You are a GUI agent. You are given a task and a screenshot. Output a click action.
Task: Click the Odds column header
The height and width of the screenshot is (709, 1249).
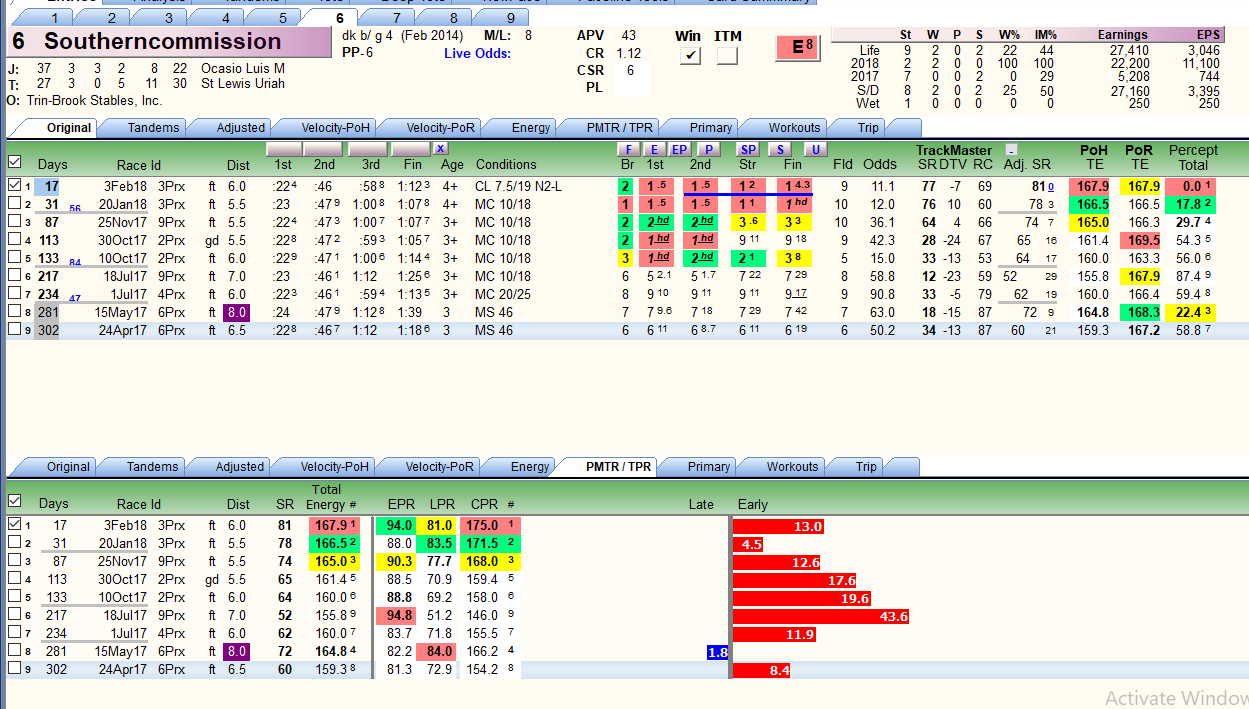(879, 164)
